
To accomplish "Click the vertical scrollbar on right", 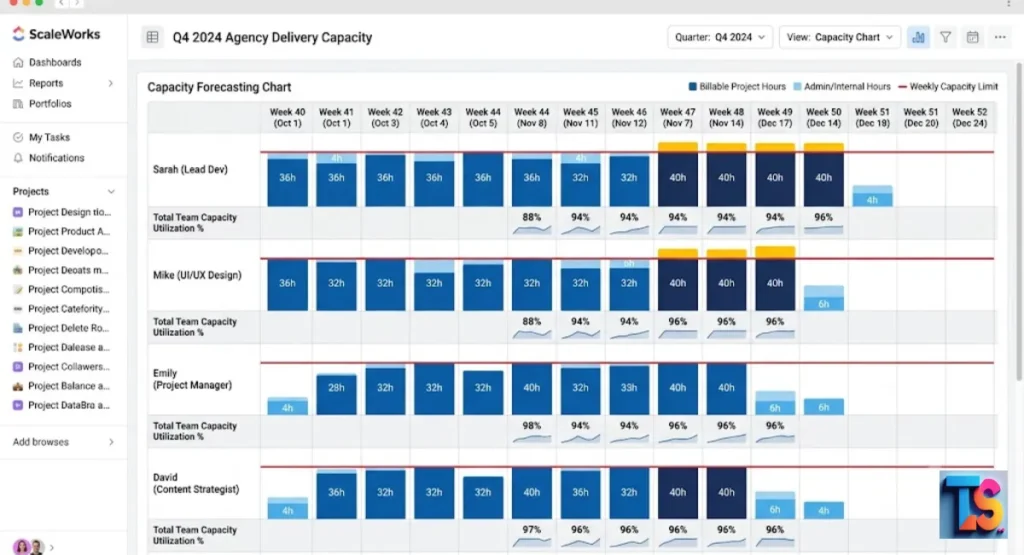I will (x=1019, y=222).
